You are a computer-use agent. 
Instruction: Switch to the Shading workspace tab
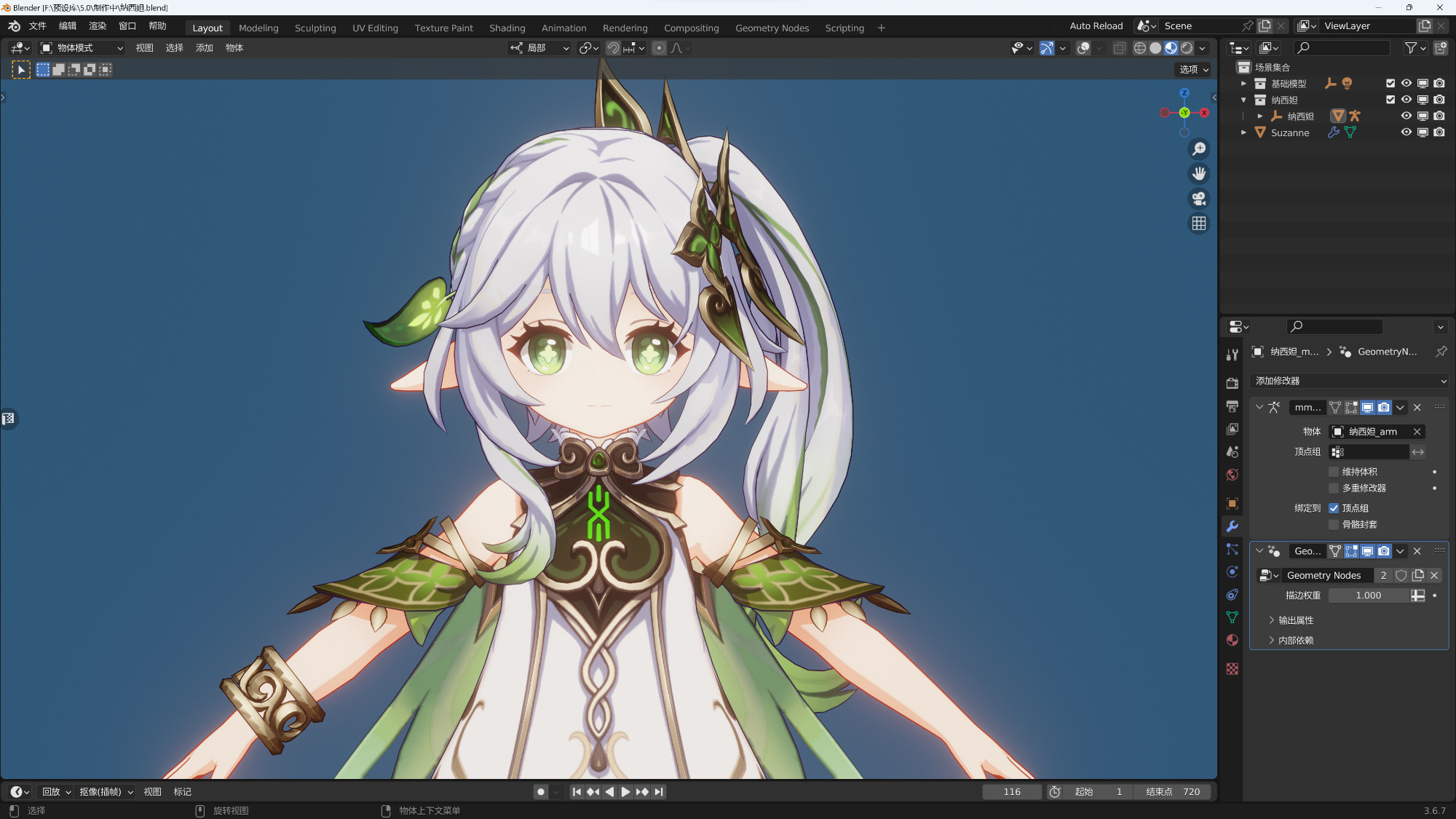click(507, 28)
